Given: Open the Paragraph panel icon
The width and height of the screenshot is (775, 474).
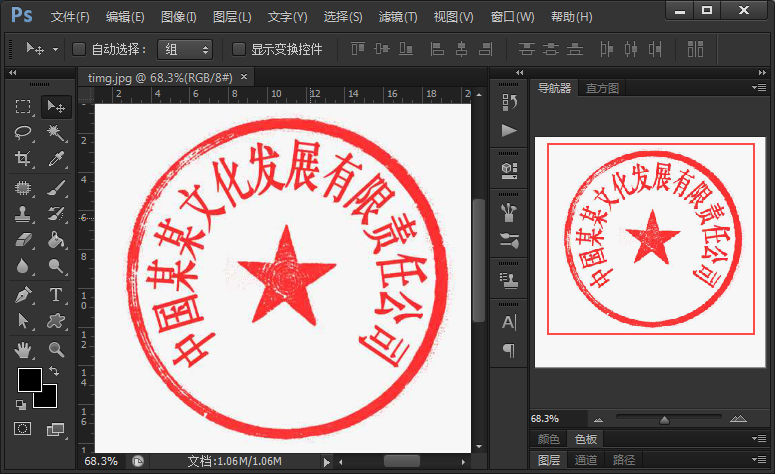Looking at the screenshot, I should click(509, 350).
